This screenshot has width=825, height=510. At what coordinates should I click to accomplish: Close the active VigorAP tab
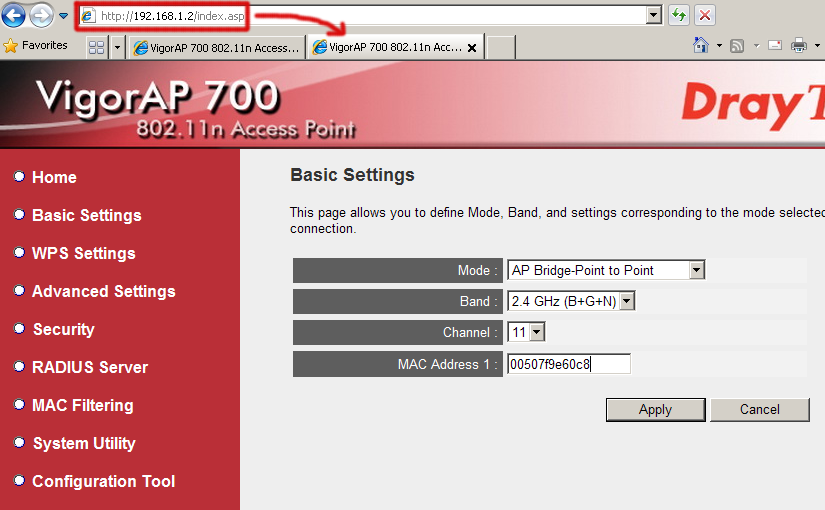472,48
